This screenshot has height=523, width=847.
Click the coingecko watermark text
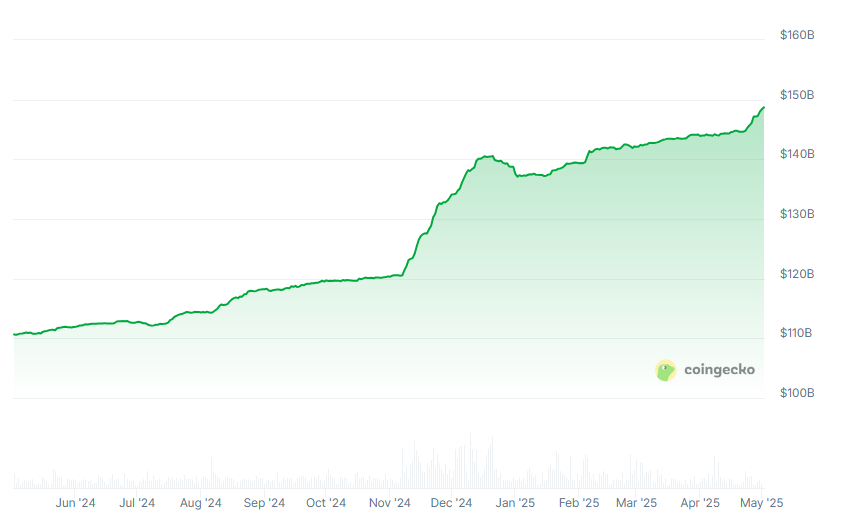[719, 370]
